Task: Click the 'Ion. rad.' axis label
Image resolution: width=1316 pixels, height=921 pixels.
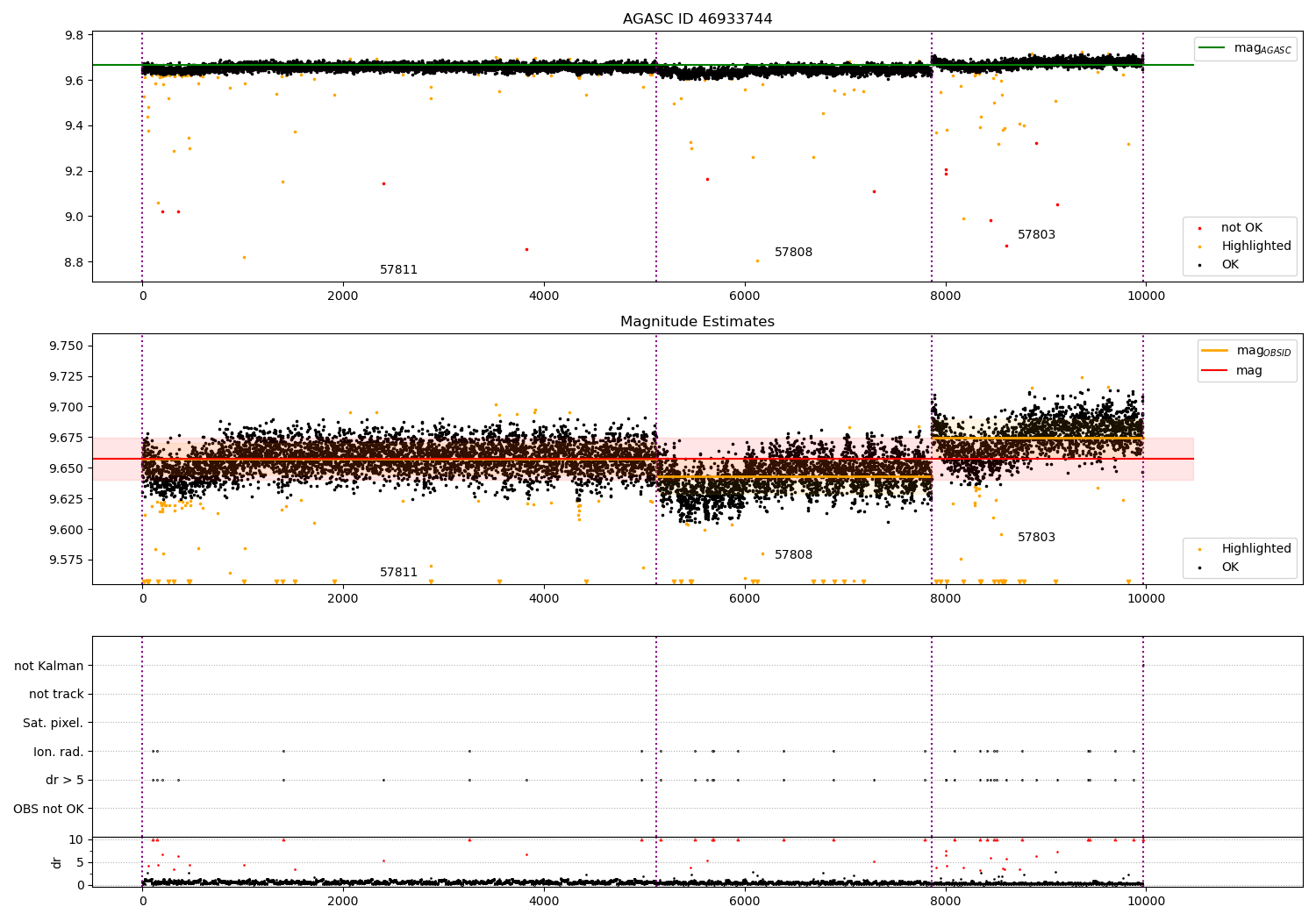Action: click(x=59, y=752)
